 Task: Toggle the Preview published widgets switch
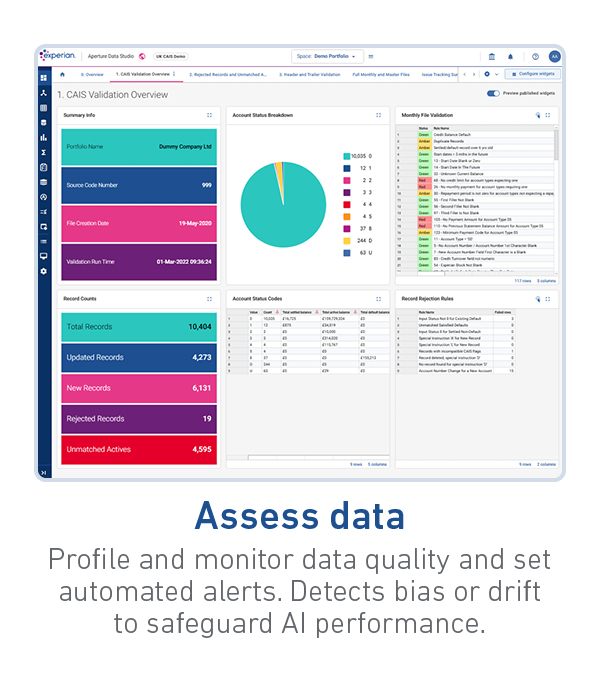pyautogui.click(x=493, y=93)
